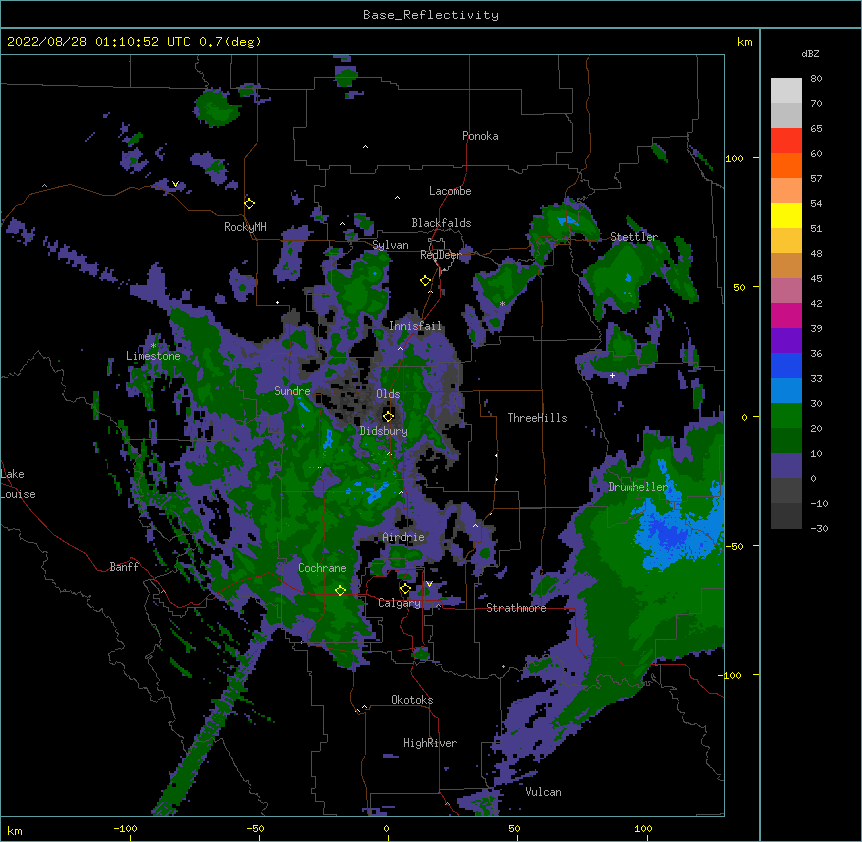Select the Stettler label
Screen dimensions: 862x842
[x=634, y=237]
